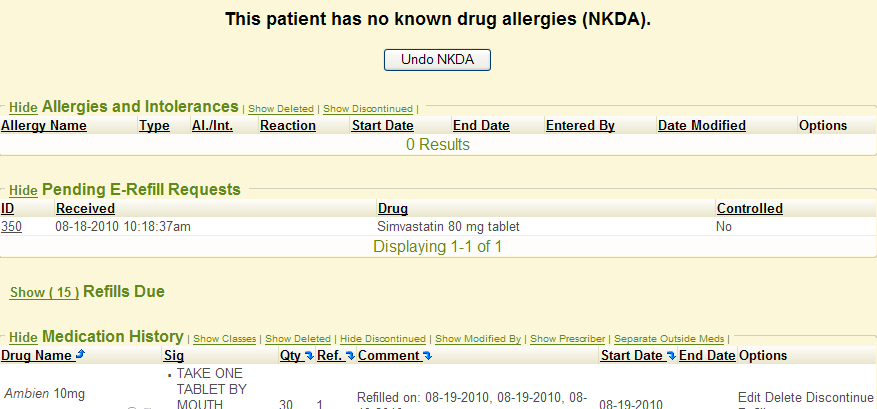Expand the Refills Due list
877x409 pixels.
(44, 293)
